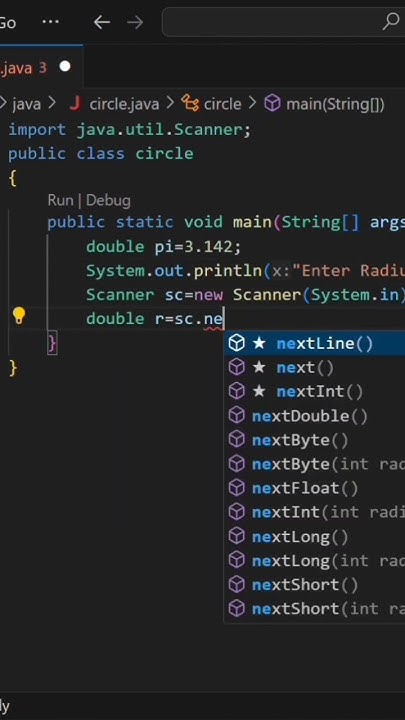
Task: Click the method cube icon in breadcrumb
Action: pos(272,104)
